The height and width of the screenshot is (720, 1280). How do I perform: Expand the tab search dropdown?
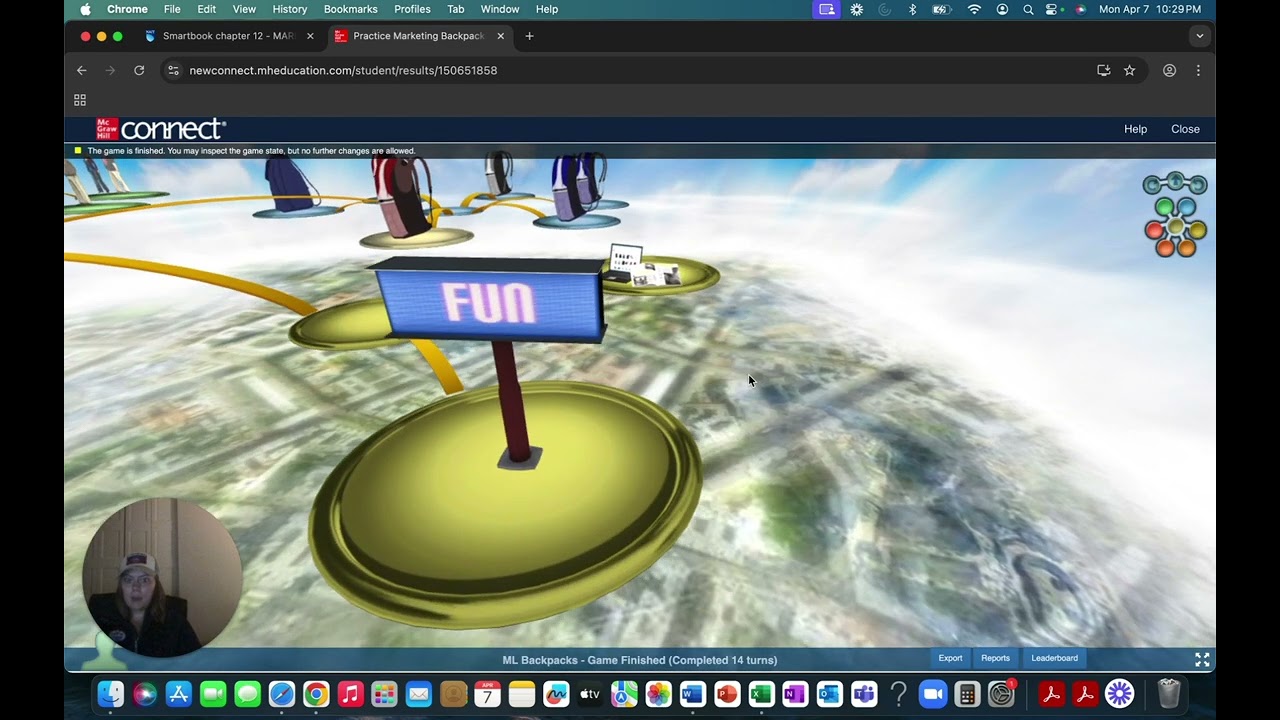[1199, 36]
